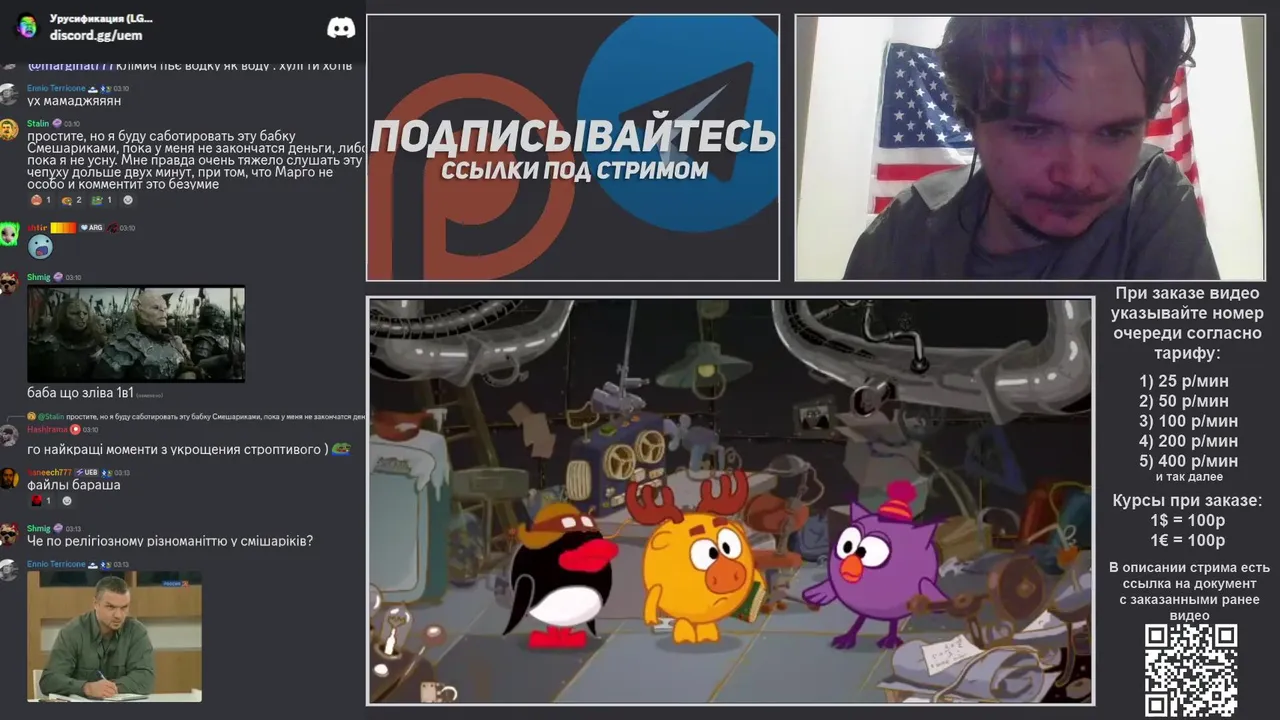1280x720 pixels.
Task: Click the tariff line '4) 200 р/мин'
Action: 1188,441
